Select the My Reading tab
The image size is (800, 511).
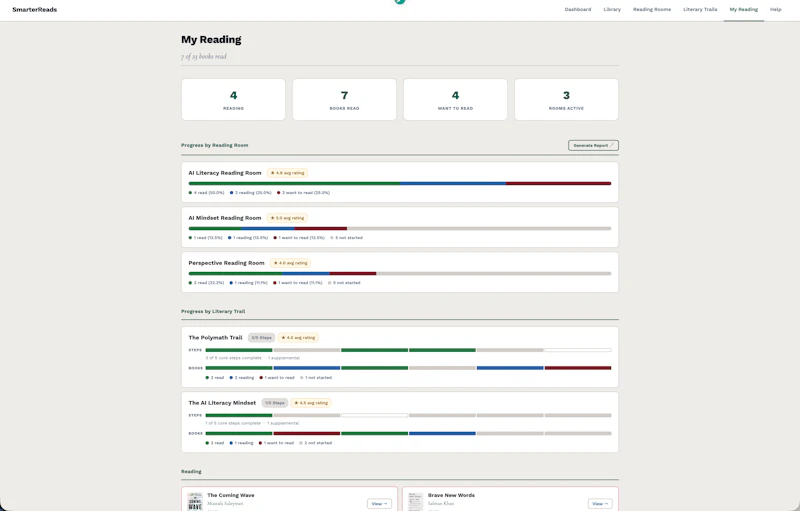[x=743, y=9]
